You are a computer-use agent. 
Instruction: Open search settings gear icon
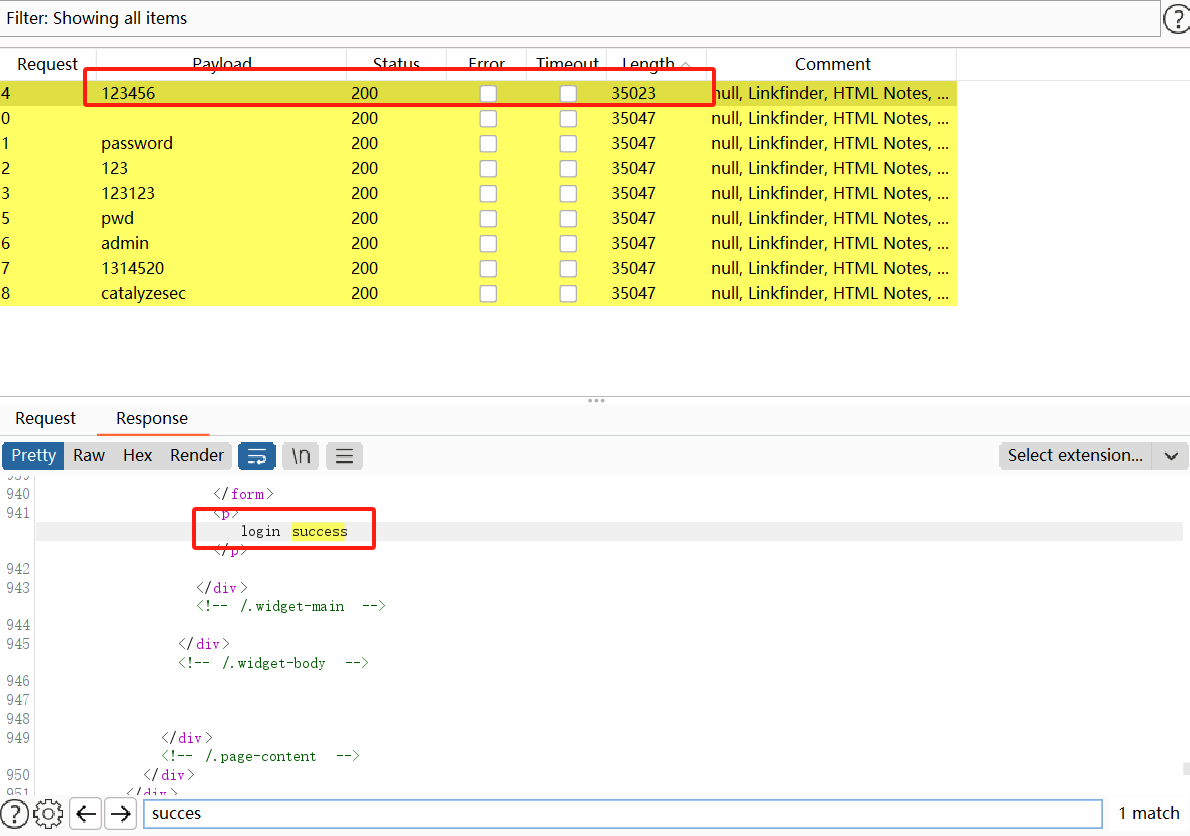coord(49,814)
